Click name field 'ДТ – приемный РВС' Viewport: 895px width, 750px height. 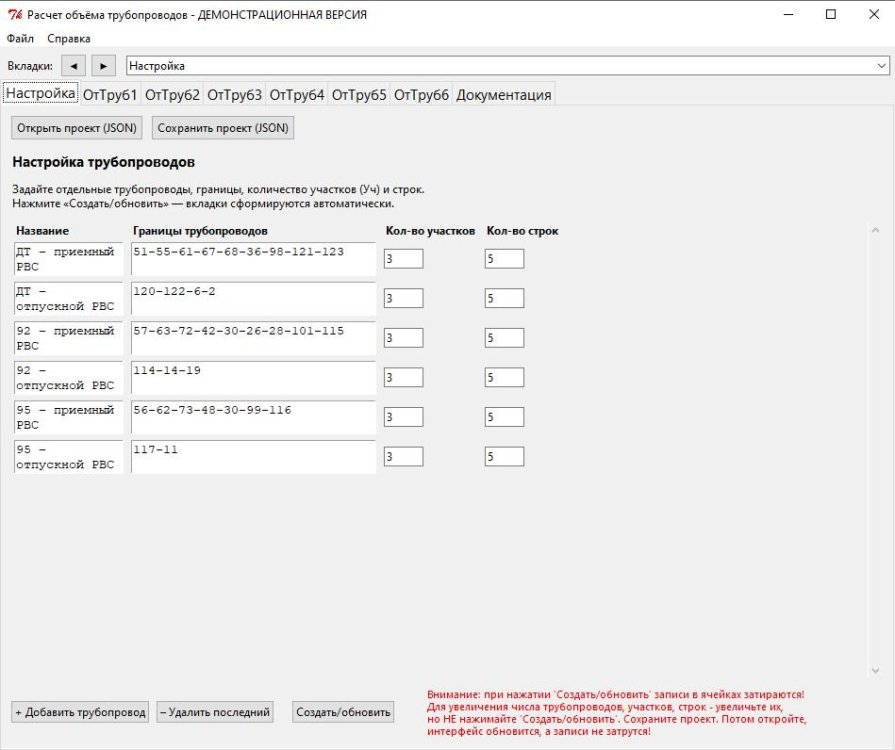tap(69, 258)
